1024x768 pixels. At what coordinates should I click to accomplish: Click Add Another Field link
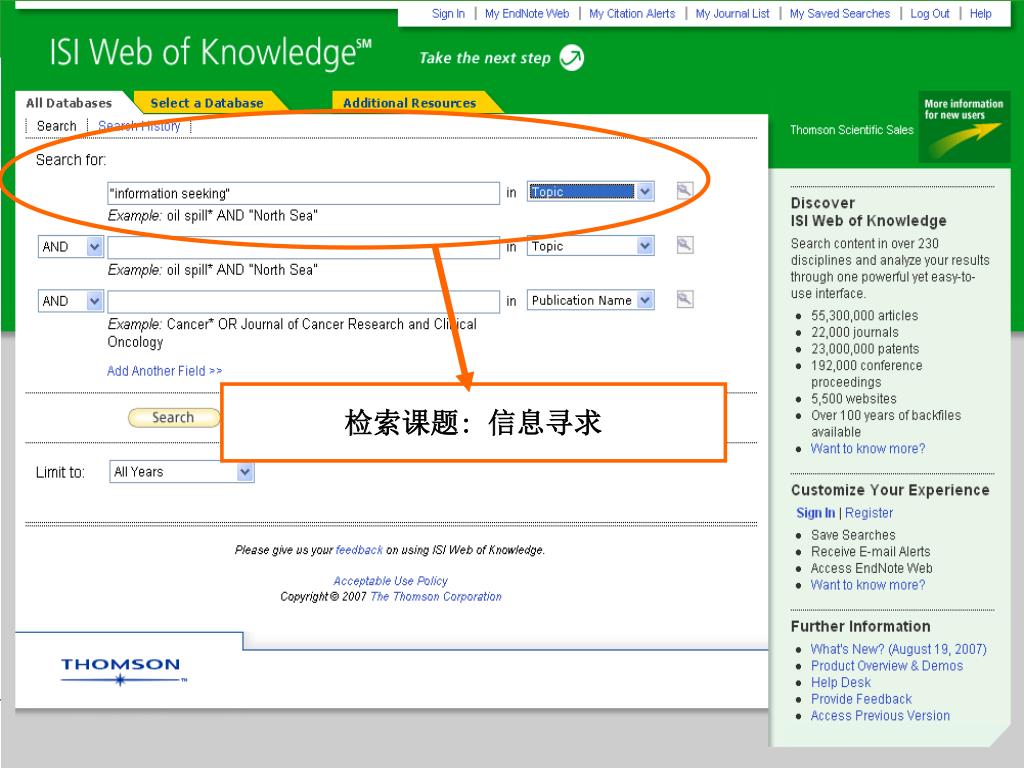coord(165,371)
